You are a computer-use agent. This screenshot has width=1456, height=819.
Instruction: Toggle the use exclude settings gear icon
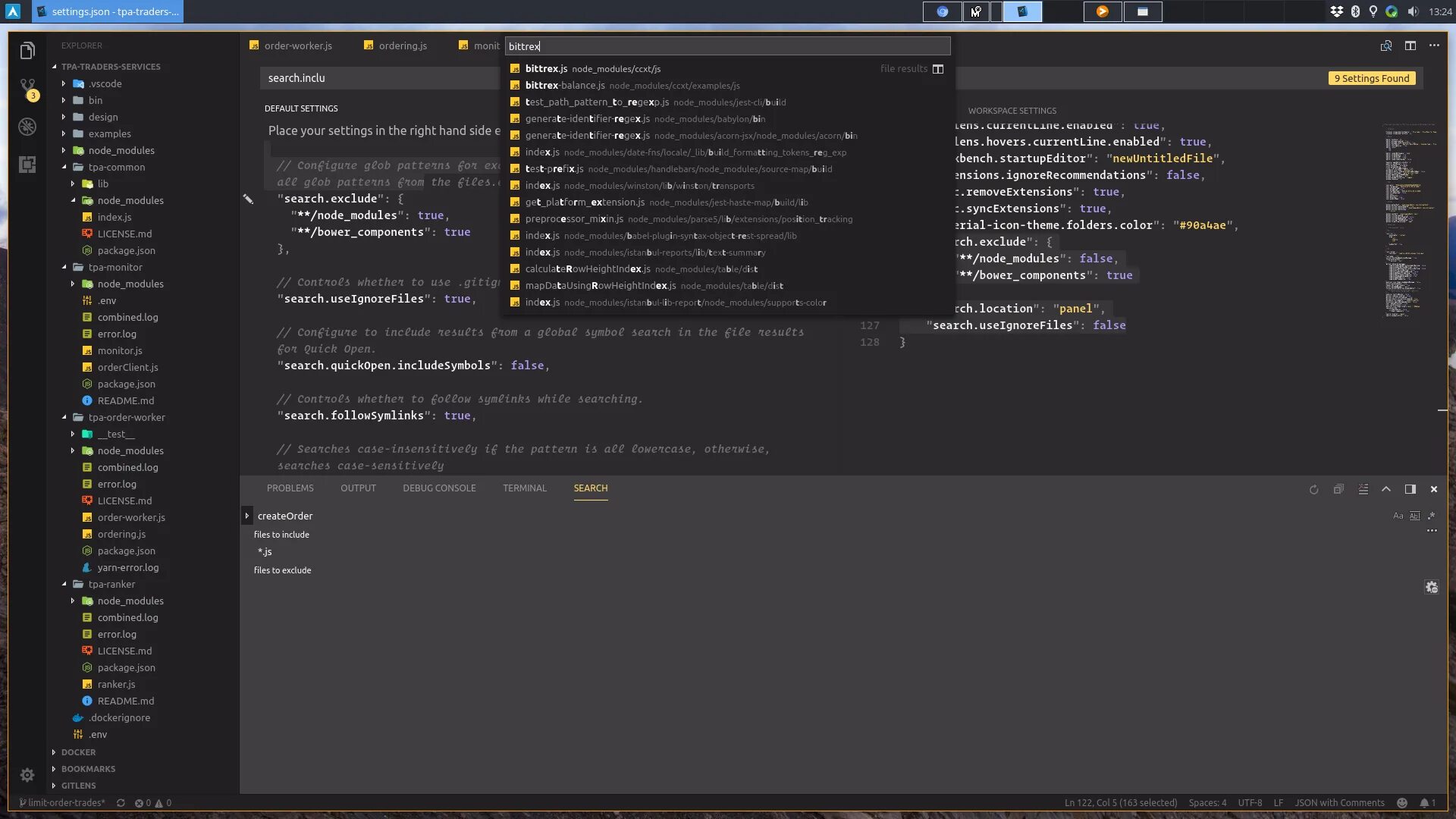coord(1431,587)
